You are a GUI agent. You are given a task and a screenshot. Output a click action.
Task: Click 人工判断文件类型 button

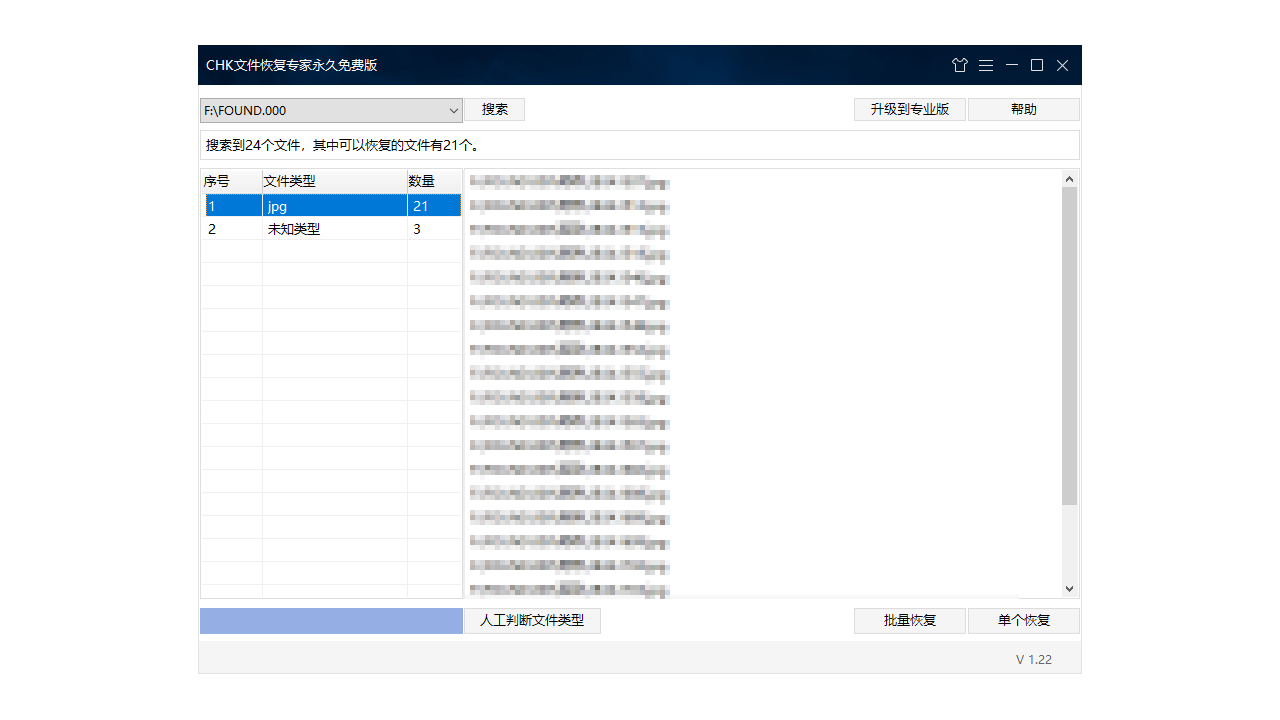click(x=532, y=621)
